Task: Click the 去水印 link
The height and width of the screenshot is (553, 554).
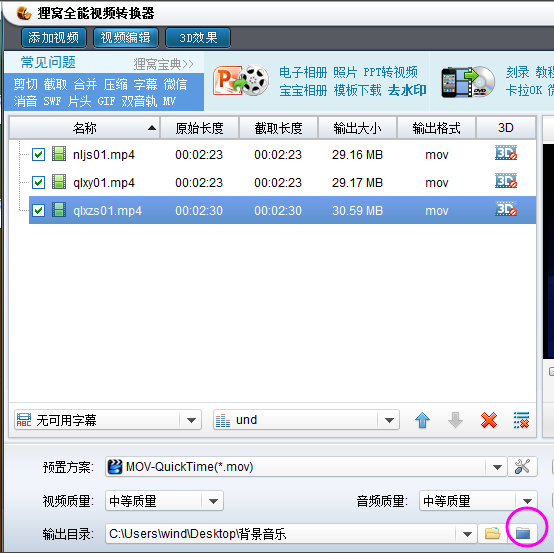Action: [x=407, y=90]
